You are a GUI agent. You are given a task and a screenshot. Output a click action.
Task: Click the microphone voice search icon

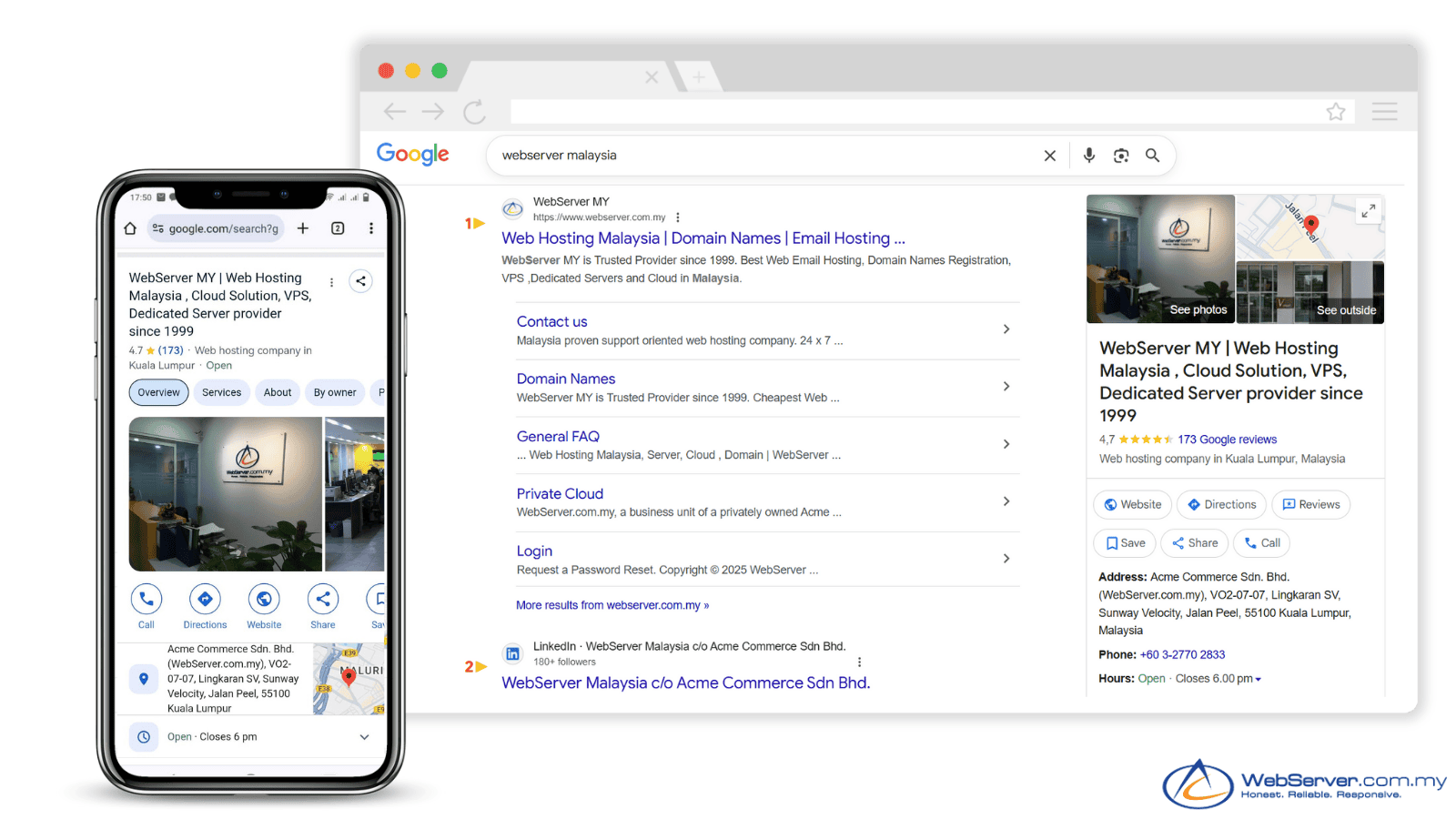coord(1088,156)
